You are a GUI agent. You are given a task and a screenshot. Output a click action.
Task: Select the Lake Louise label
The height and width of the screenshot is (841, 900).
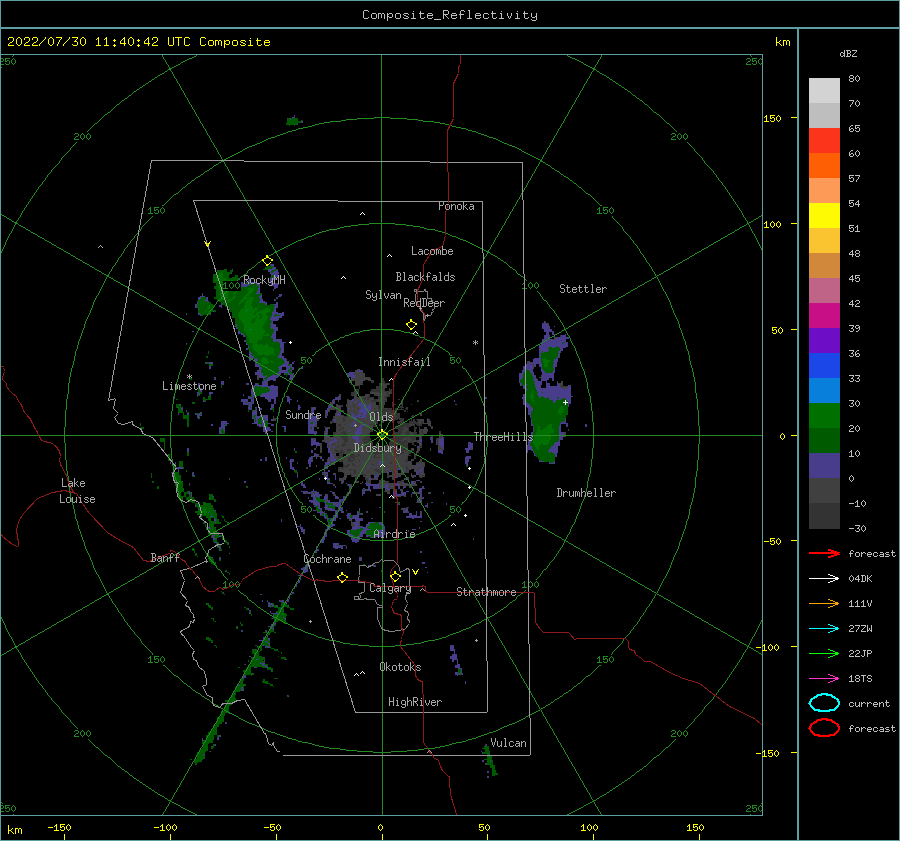point(77,491)
